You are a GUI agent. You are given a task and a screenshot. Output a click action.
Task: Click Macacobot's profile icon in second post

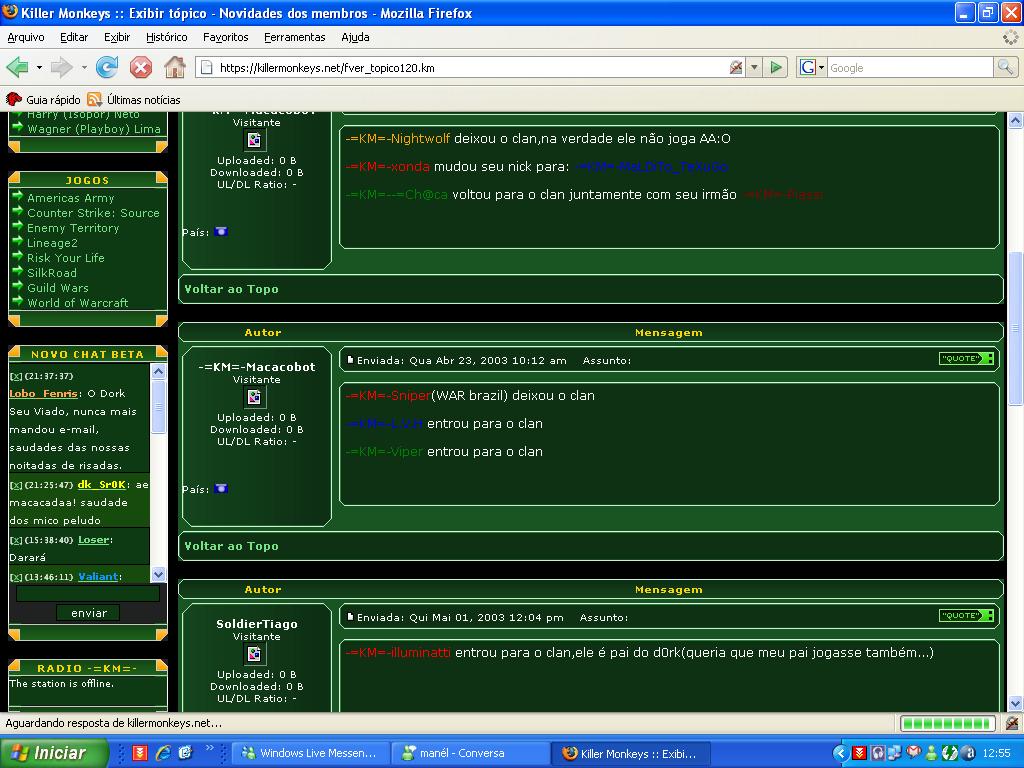255,397
